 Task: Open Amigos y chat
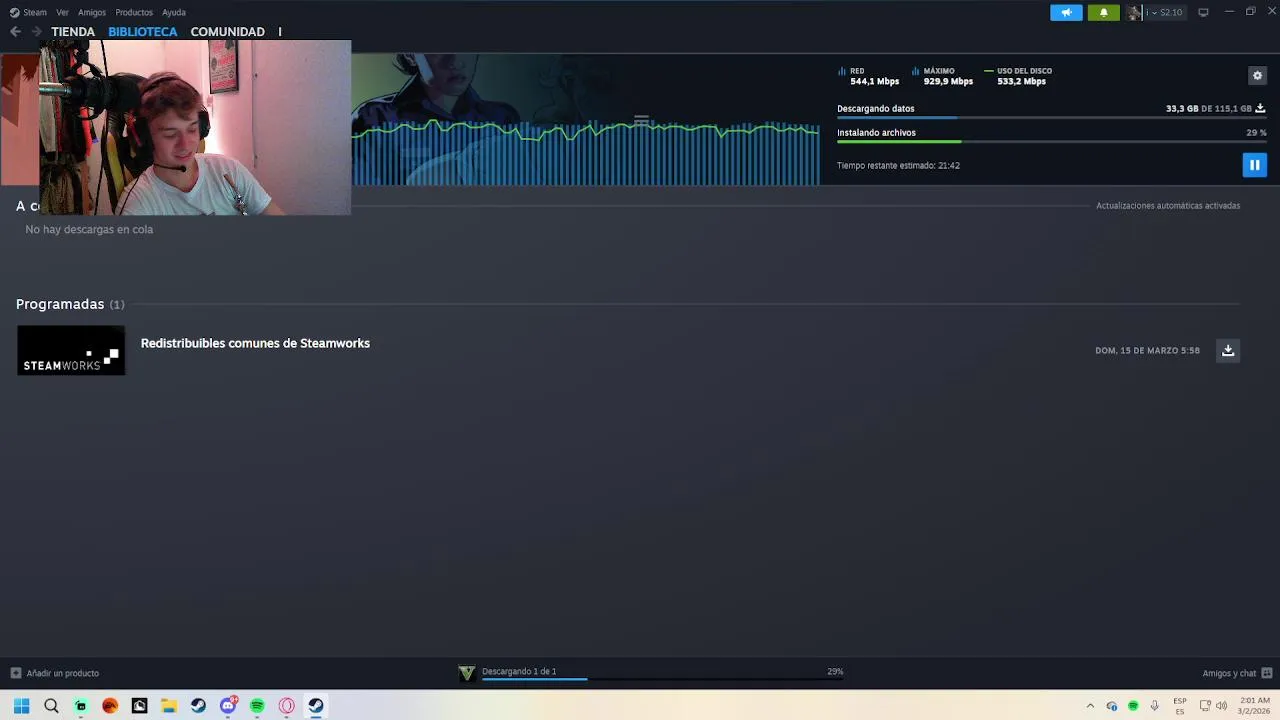click(1237, 673)
